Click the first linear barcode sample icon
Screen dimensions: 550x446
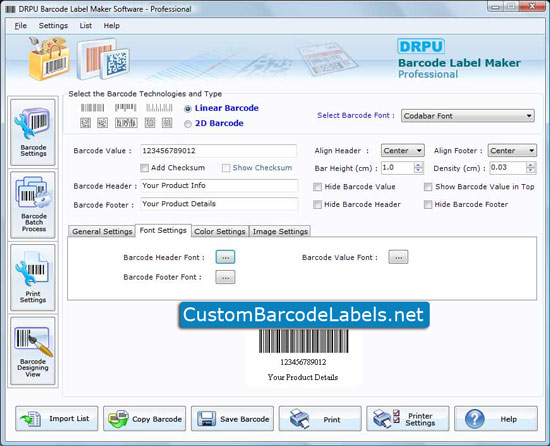click(x=92, y=108)
